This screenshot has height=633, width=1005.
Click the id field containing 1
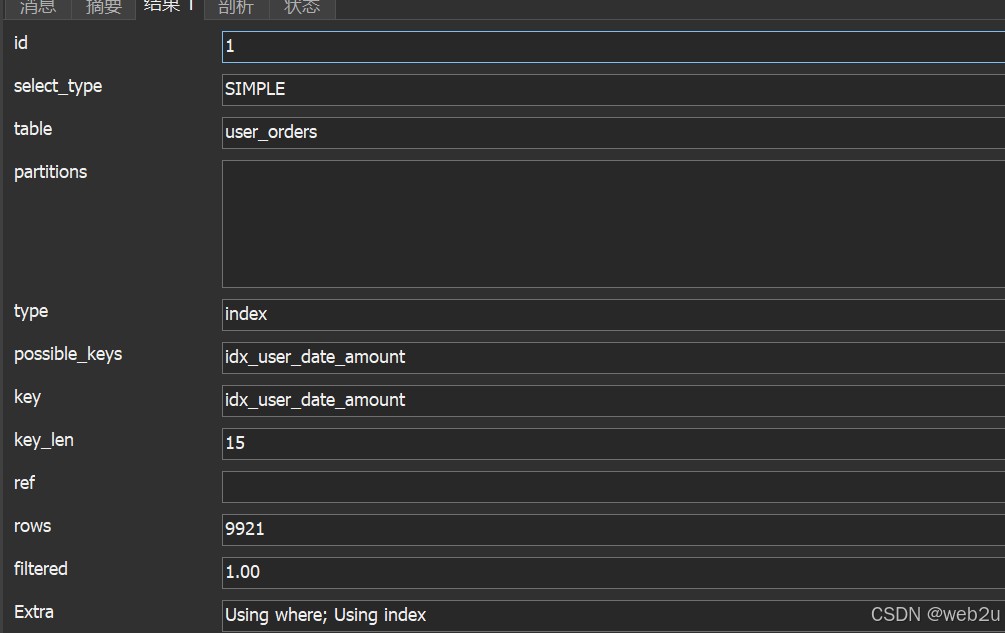[612, 47]
